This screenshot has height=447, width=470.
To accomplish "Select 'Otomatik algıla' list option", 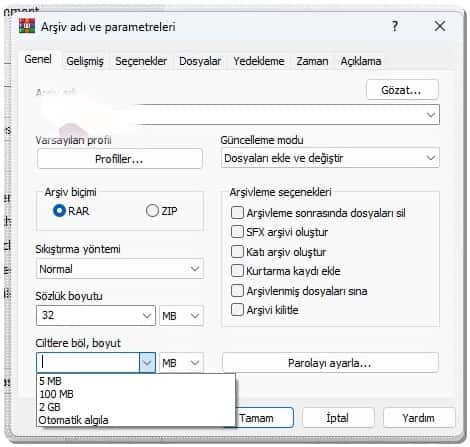I will 74,420.
